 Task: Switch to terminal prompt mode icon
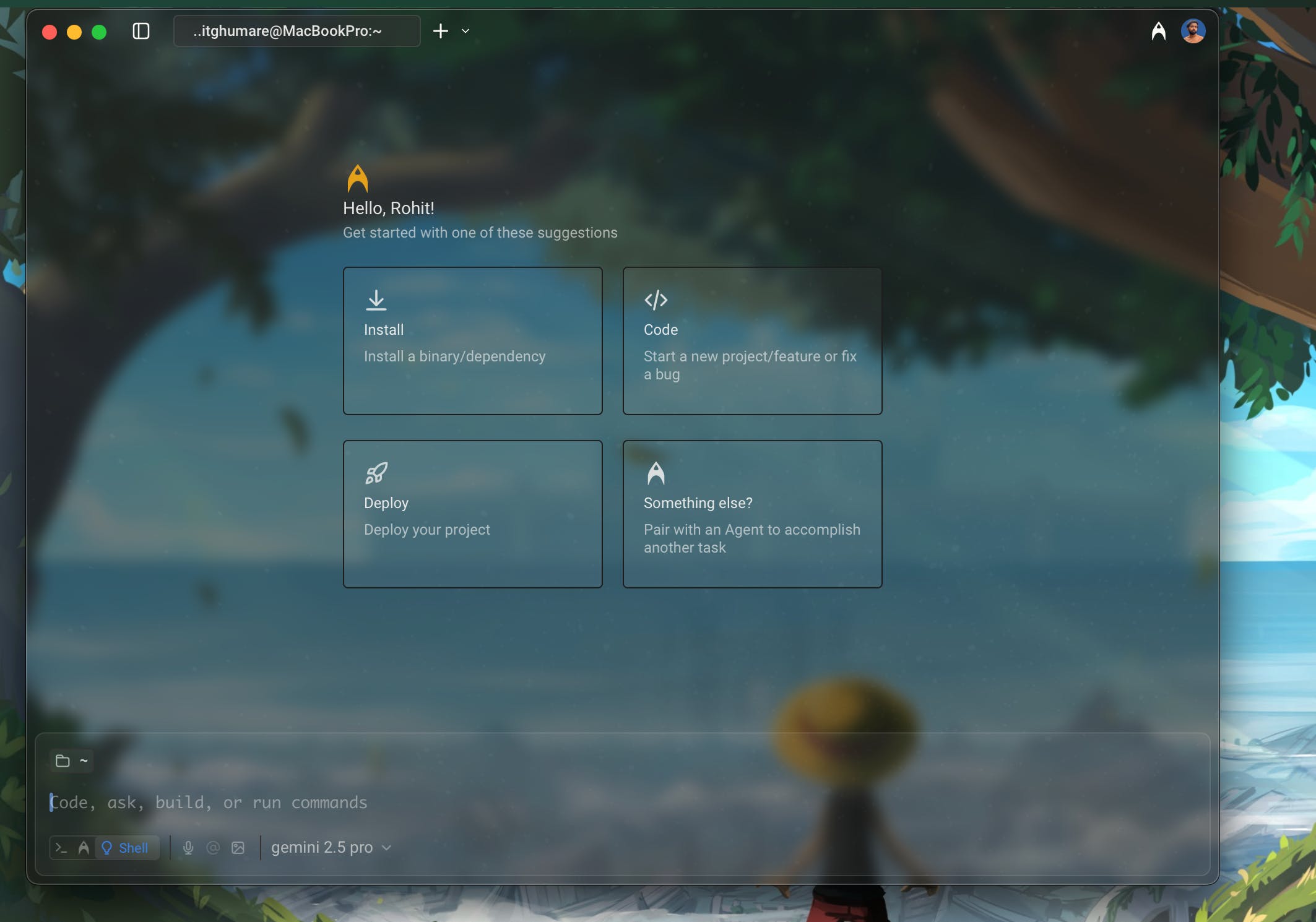61,848
